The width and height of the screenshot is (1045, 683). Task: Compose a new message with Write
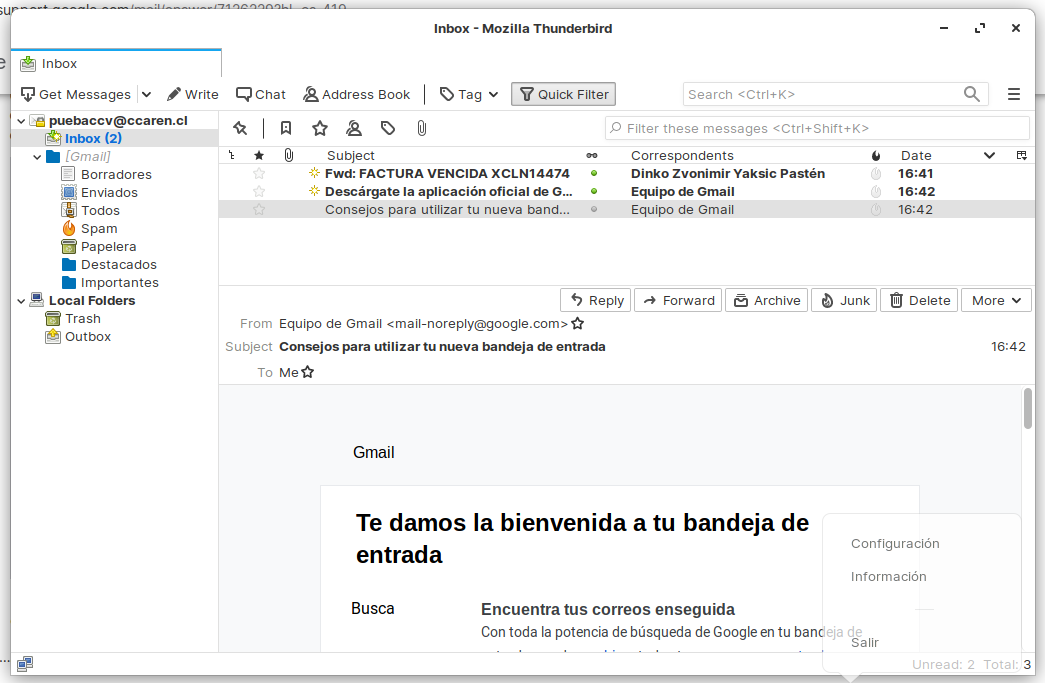tap(193, 95)
